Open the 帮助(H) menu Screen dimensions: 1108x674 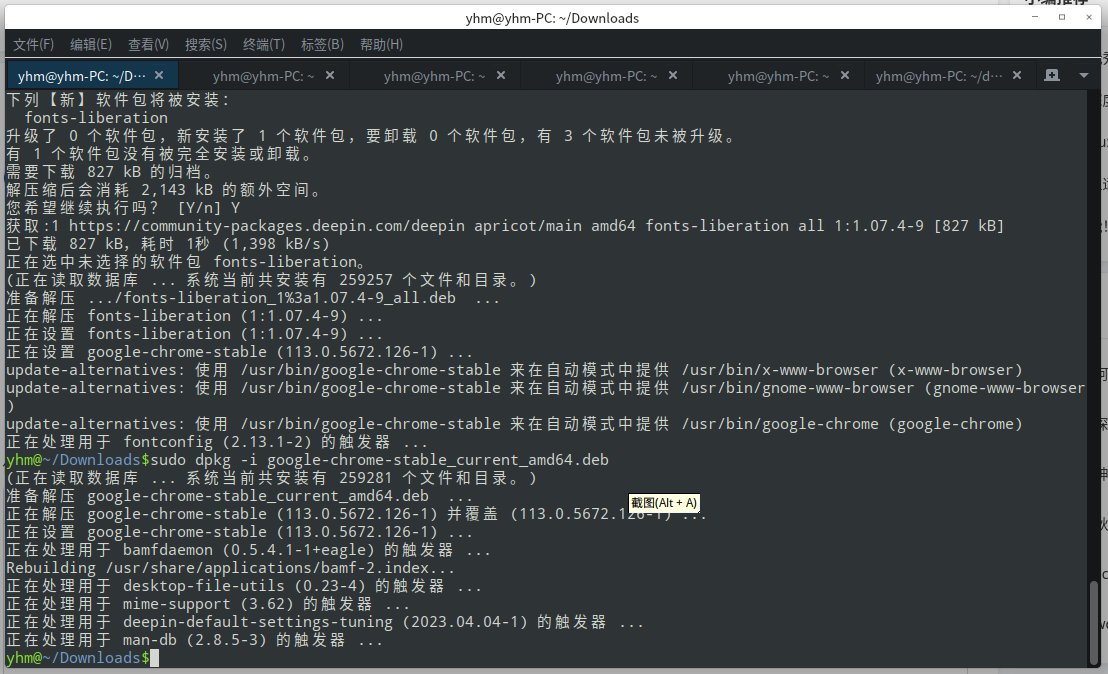(x=380, y=44)
